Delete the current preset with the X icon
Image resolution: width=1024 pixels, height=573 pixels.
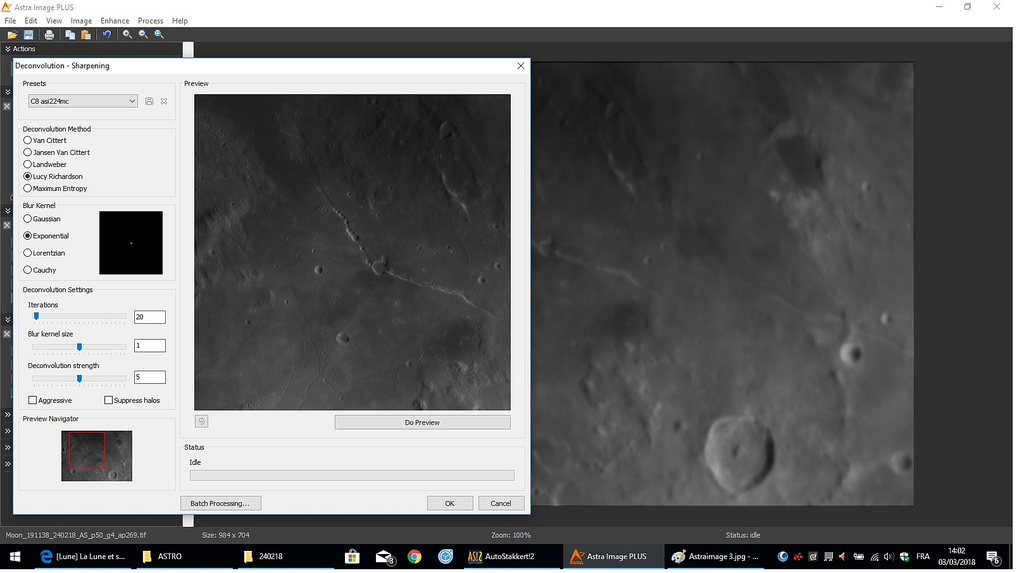coord(164,101)
